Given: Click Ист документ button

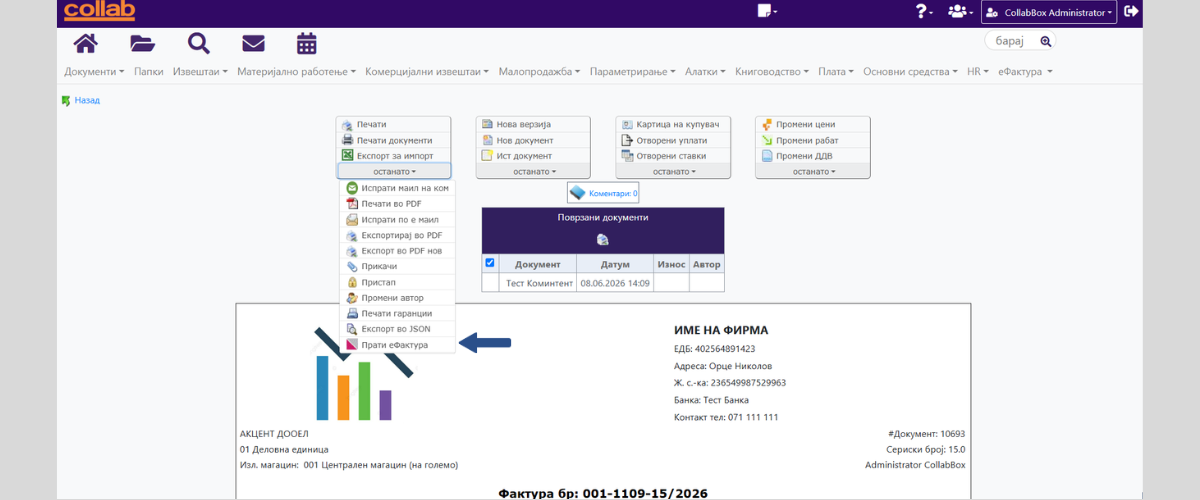Looking at the screenshot, I should point(533,156).
